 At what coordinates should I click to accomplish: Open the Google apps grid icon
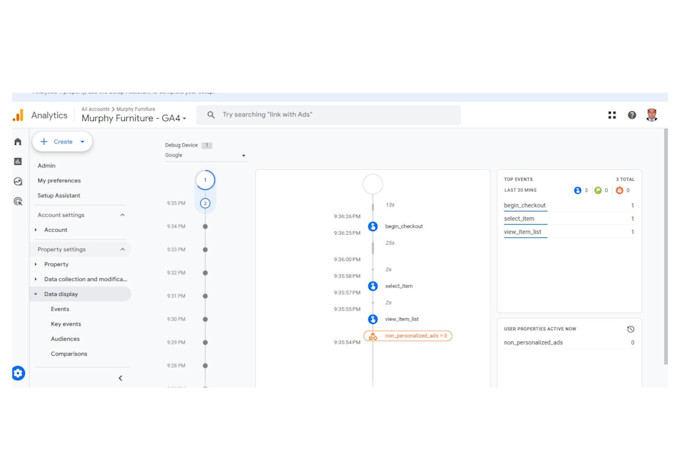pos(612,115)
